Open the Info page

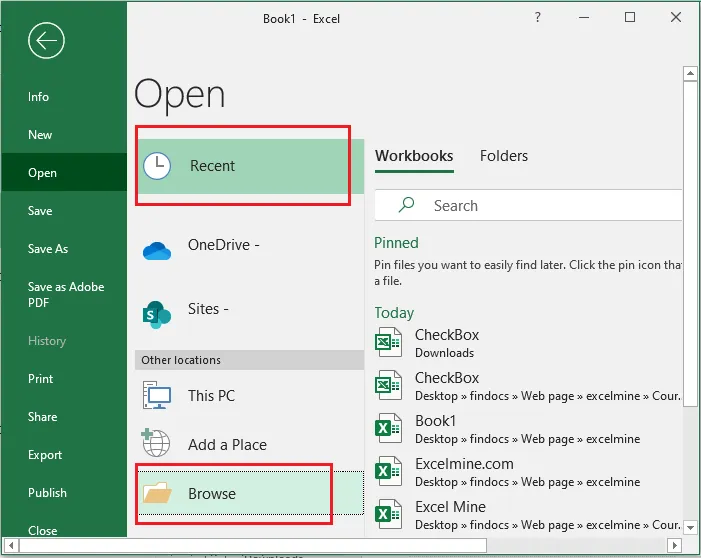click(64, 97)
